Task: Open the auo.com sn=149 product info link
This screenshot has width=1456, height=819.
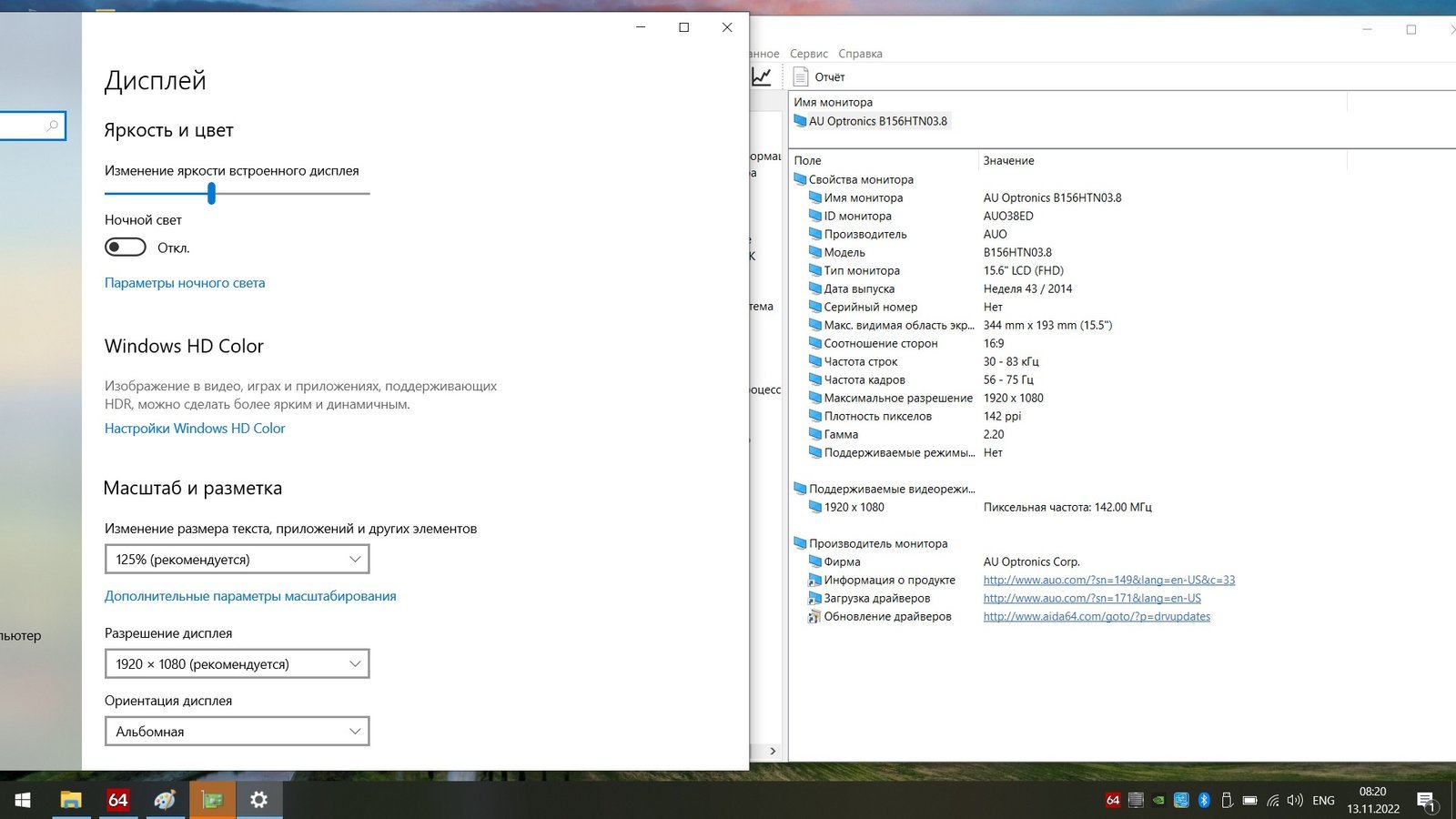Action: coord(1109,580)
